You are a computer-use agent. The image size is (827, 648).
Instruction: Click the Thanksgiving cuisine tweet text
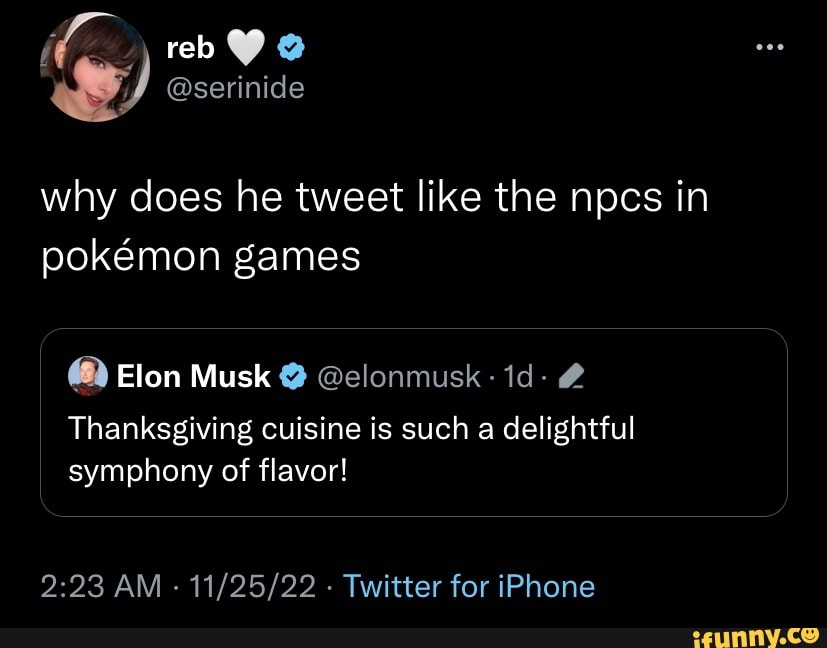(352, 450)
